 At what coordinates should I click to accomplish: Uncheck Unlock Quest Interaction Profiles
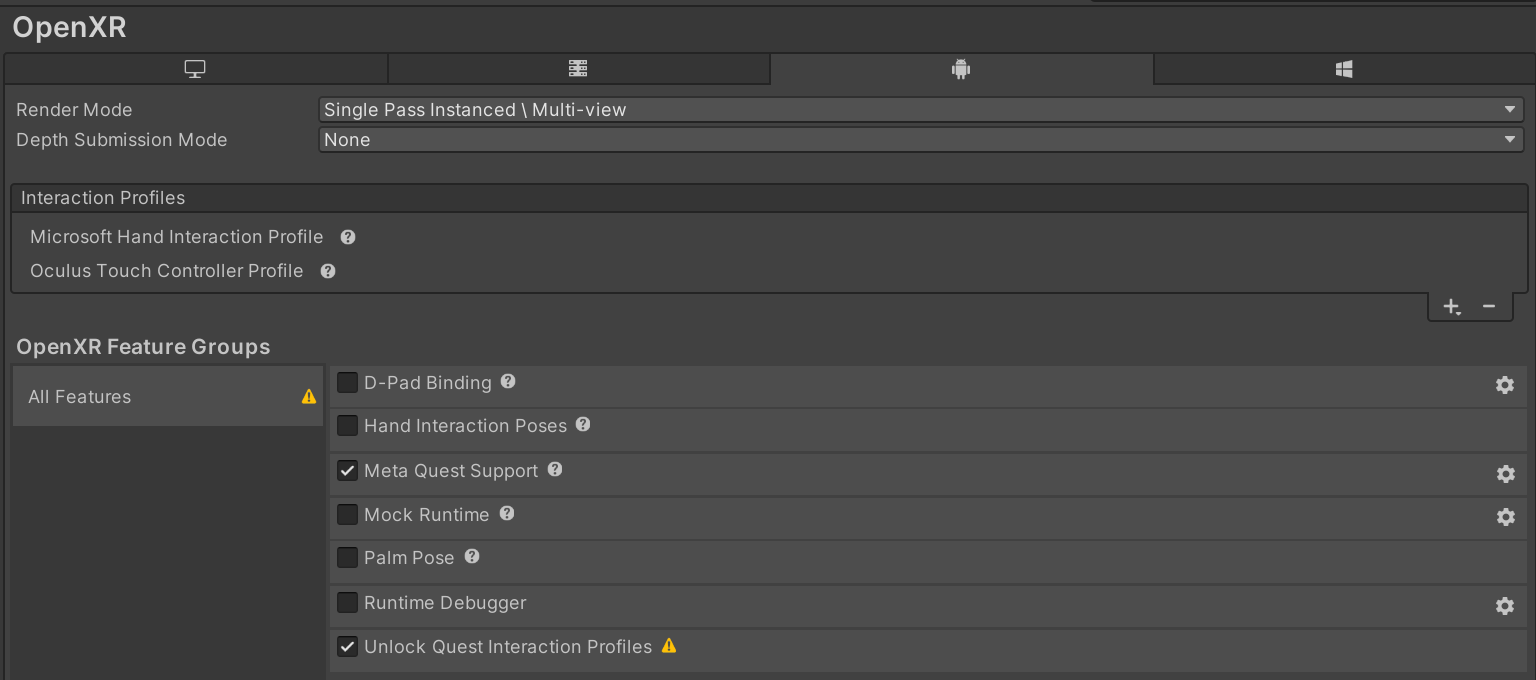pos(347,646)
